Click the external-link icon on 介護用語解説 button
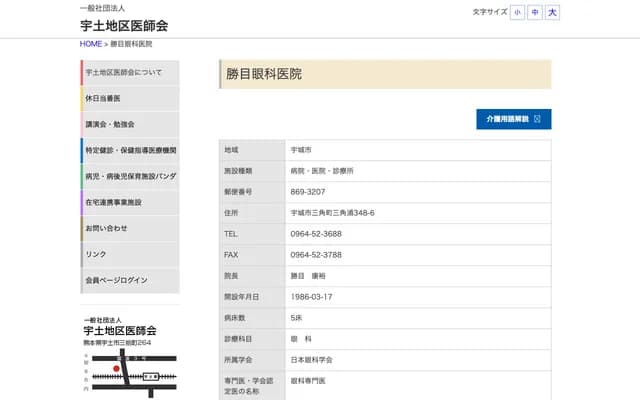Screen dimensions: 640x400 click(537, 119)
